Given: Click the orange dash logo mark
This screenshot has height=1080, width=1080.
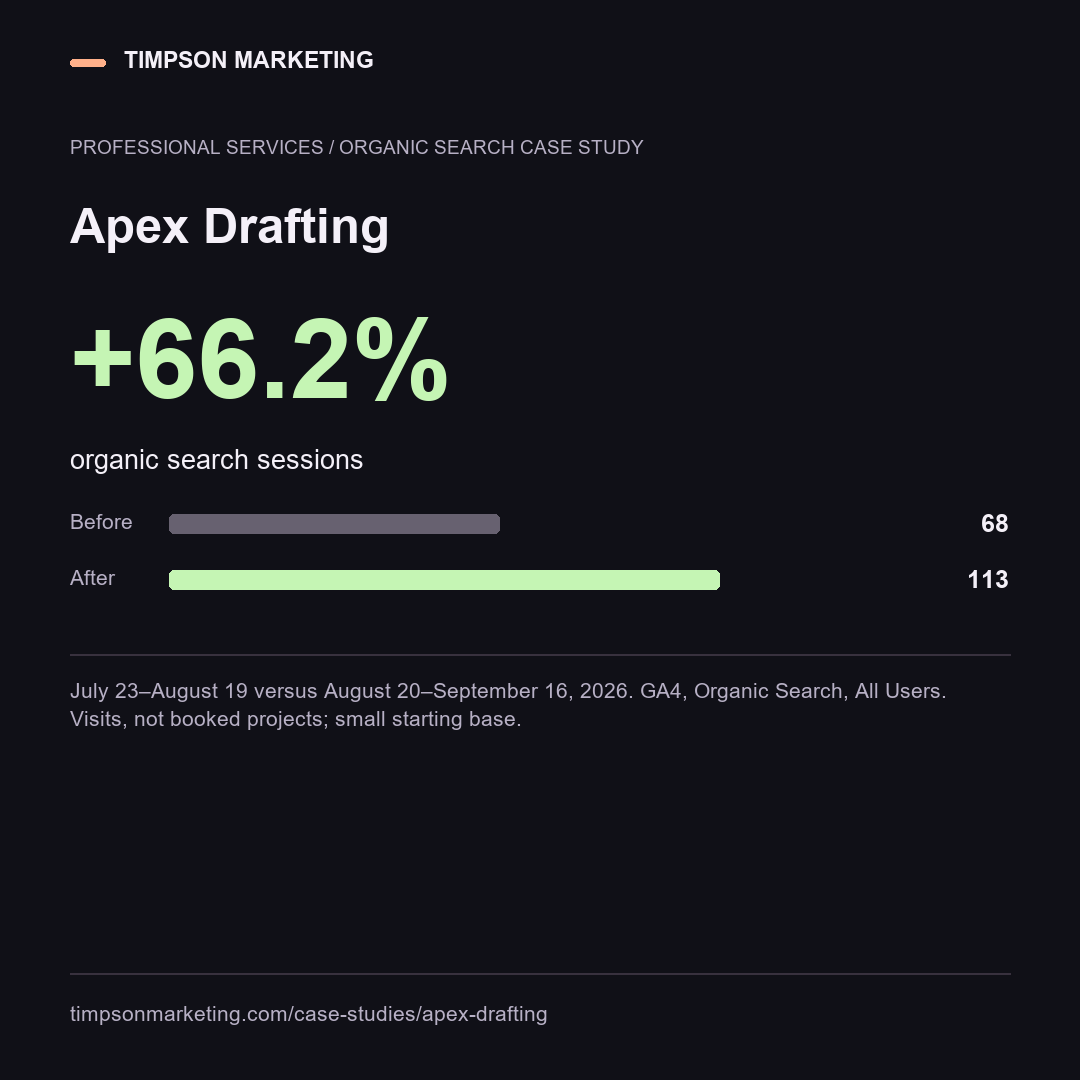Looking at the screenshot, I should click(x=88, y=63).
